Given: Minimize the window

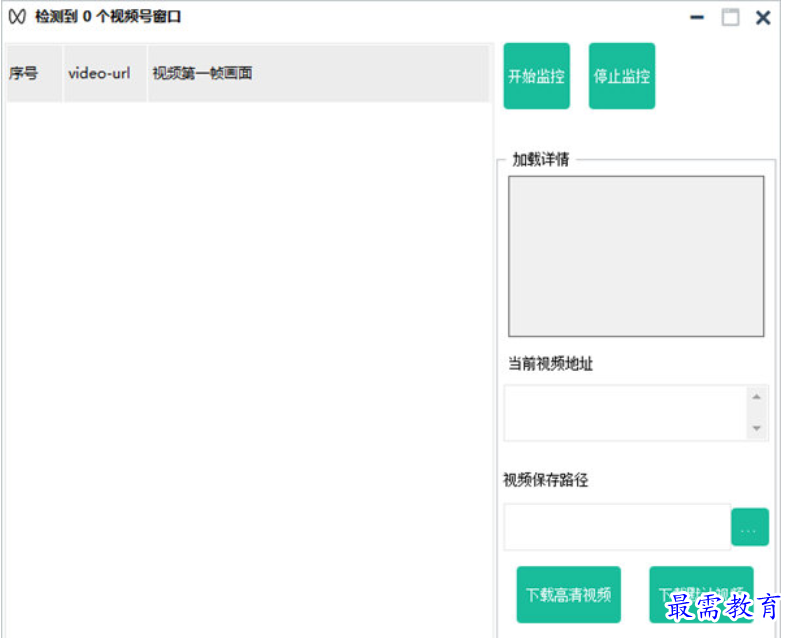Looking at the screenshot, I should tap(697, 18).
